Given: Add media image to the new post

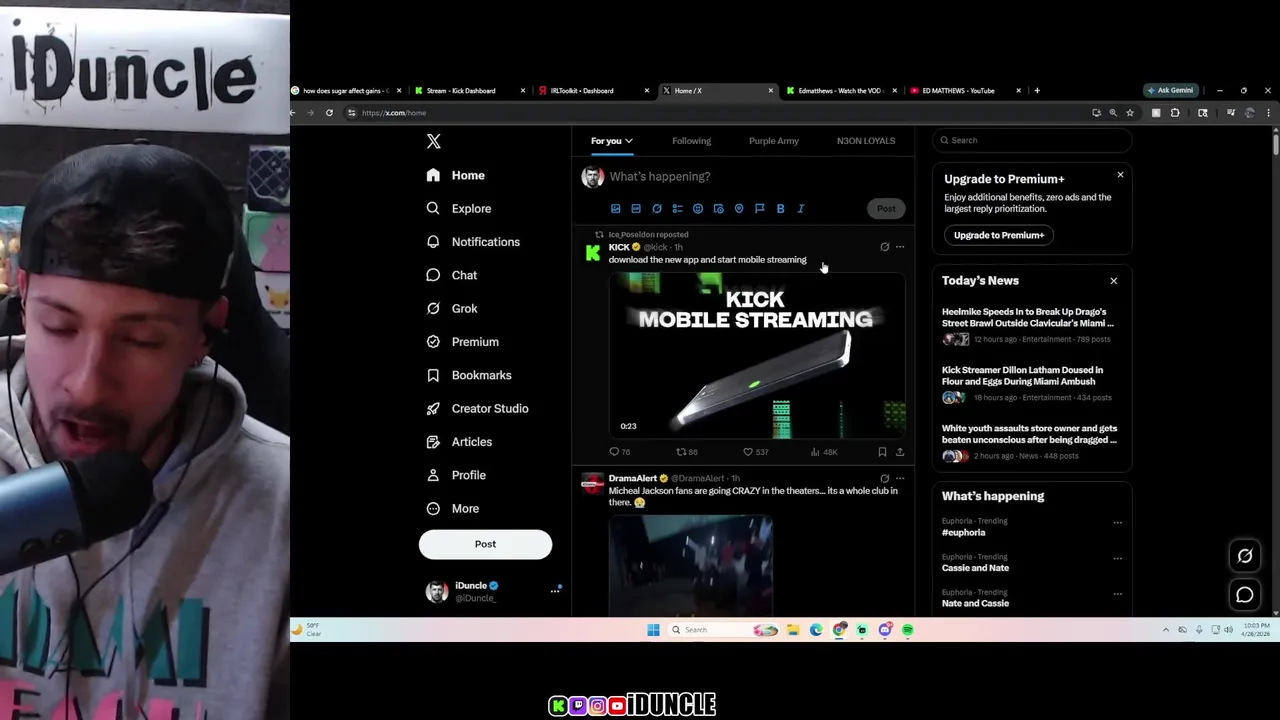Looking at the screenshot, I should (x=615, y=208).
